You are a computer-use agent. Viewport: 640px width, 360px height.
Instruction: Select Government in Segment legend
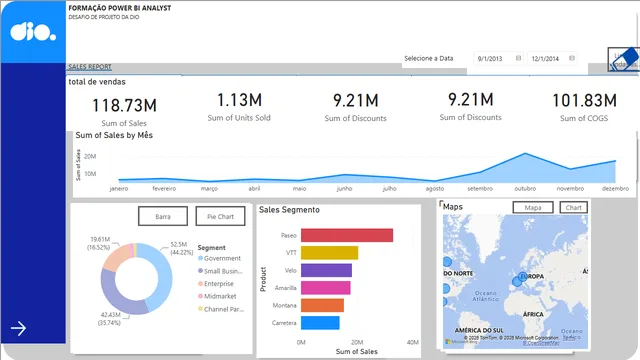(220, 258)
